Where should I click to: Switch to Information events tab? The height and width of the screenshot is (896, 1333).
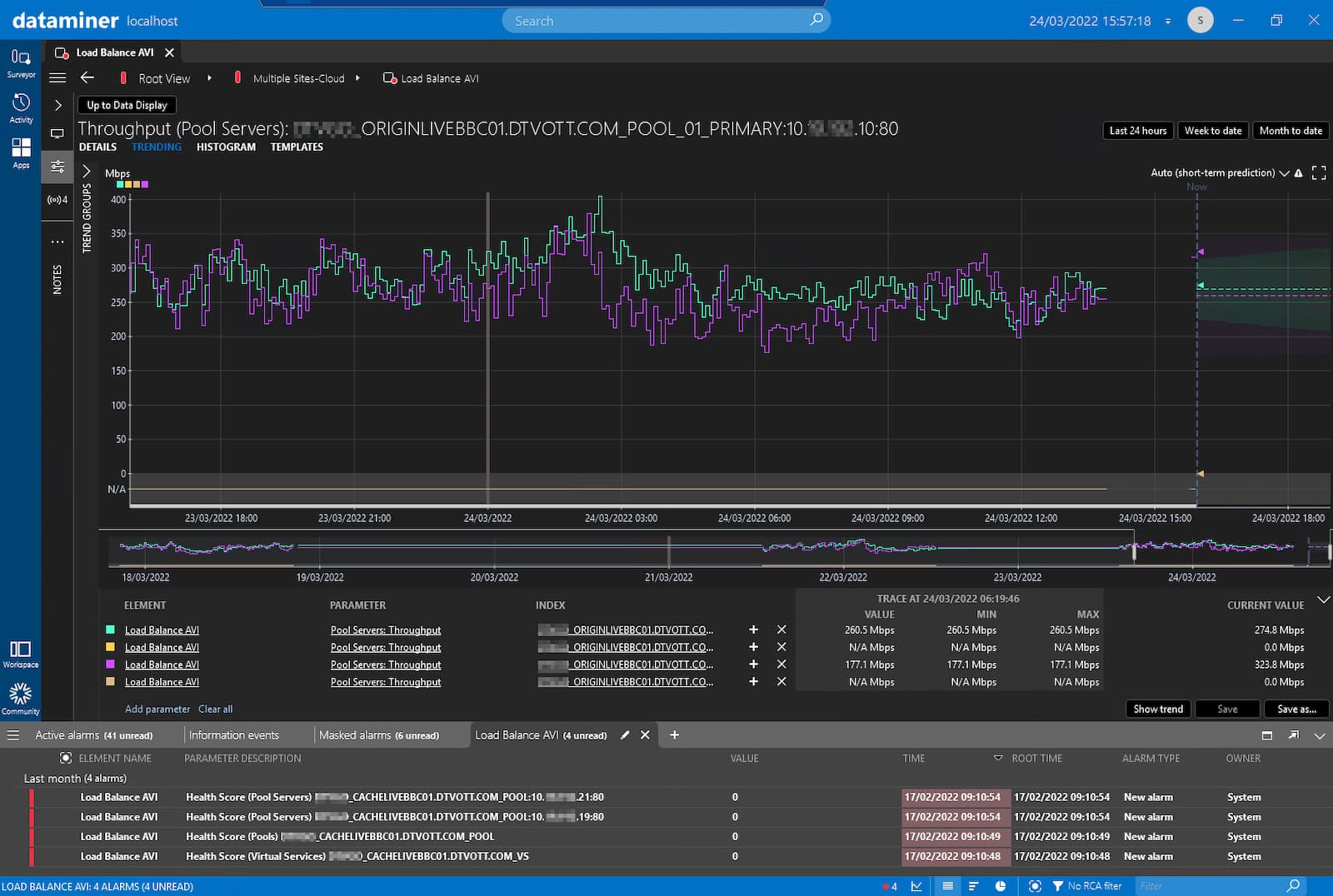[234, 735]
